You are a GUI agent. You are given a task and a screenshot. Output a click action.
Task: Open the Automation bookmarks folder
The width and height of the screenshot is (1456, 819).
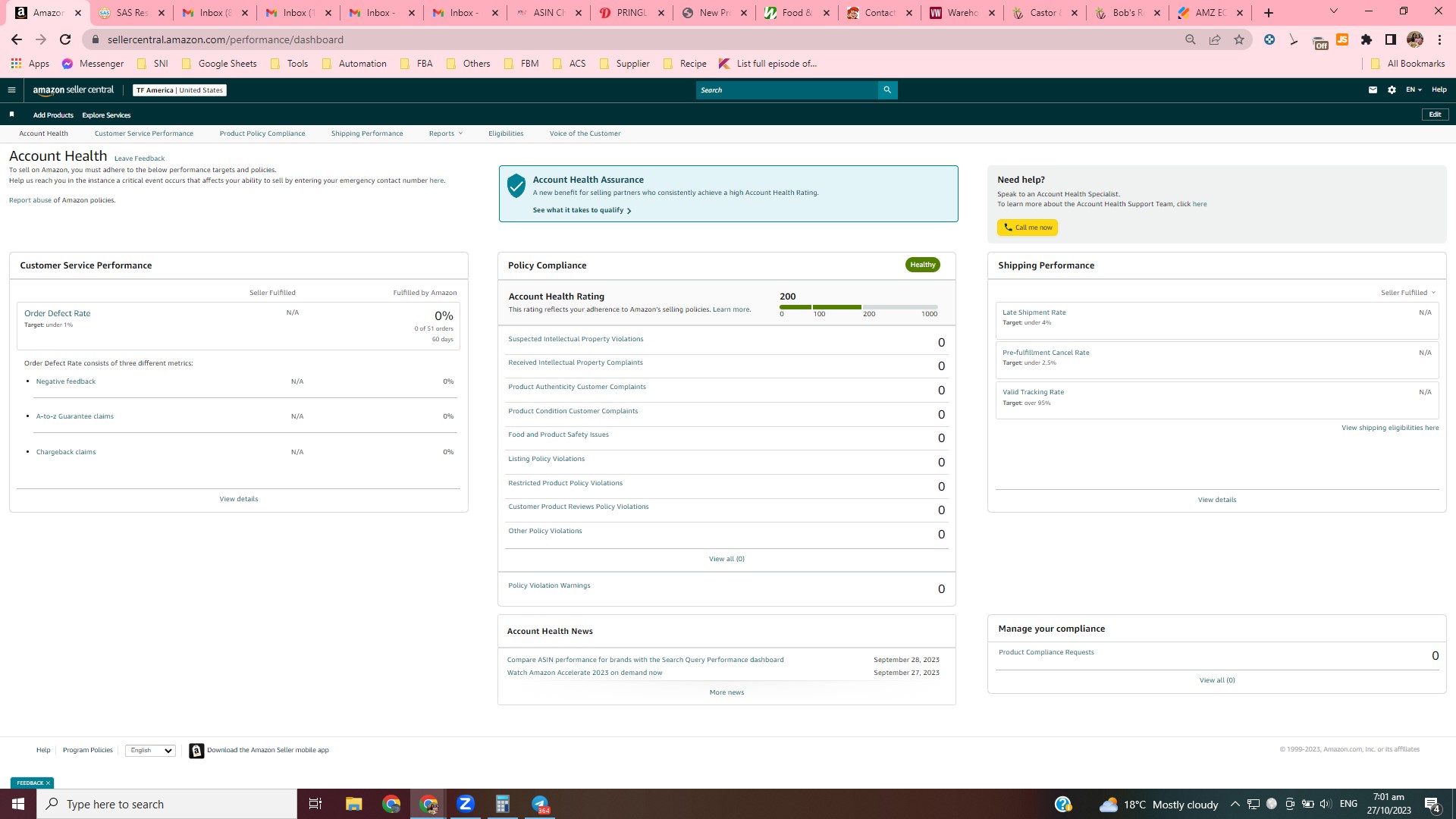pyautogui.click(x=354, y=64)
